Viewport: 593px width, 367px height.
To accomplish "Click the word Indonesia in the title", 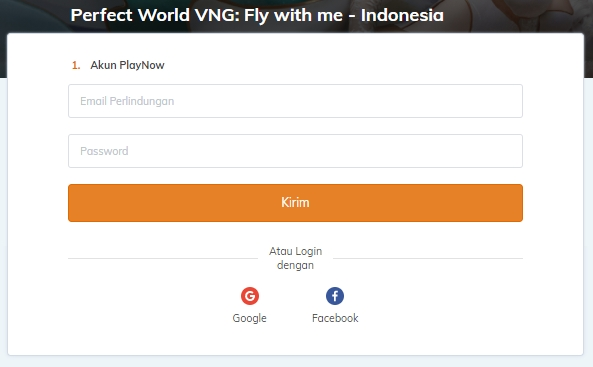I will click(x=402, y=16).
